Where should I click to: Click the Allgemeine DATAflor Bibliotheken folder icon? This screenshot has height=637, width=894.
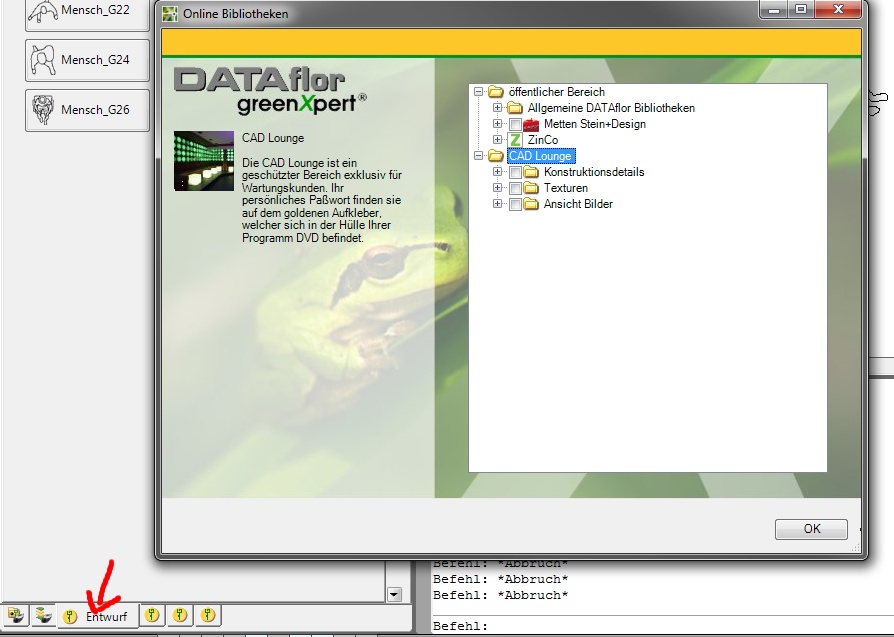click(515, 108)
